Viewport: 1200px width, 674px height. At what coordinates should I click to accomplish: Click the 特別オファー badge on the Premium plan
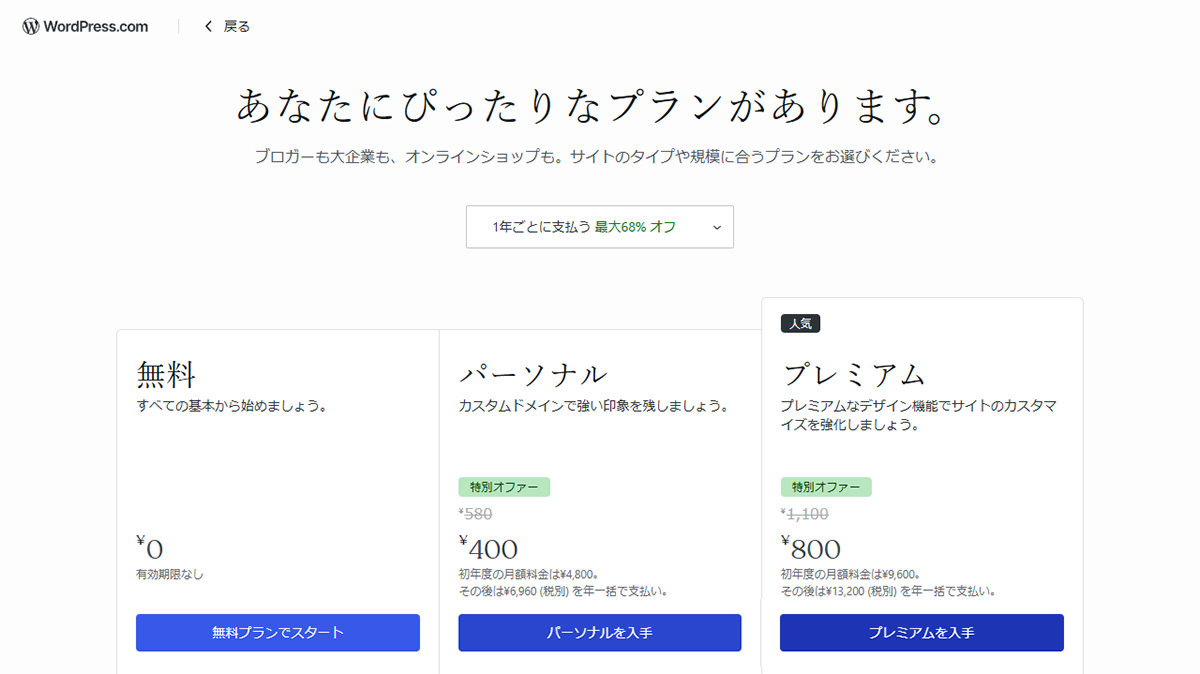827,487
